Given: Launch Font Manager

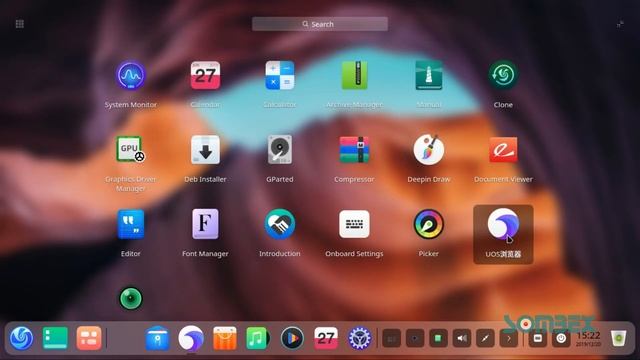Looking at the screenshot, I should pyautogui.click(x=205, y=224).
